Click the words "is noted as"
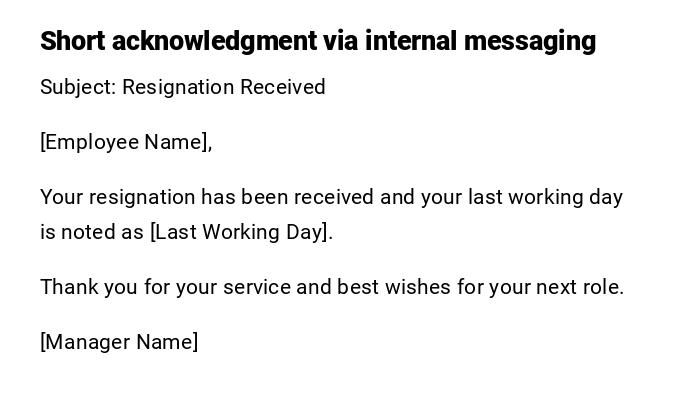This screenshot has height=405, width=700. 92,232
